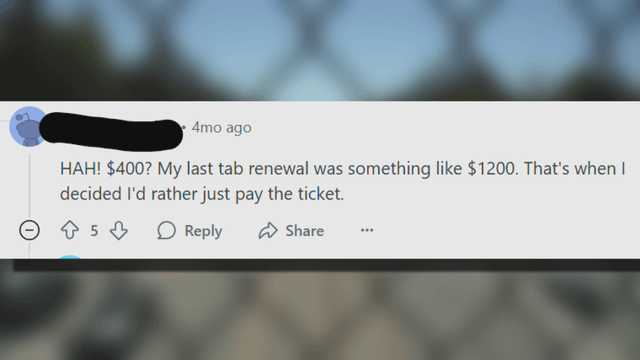Viewport: 640px width, 360px height.
Task: Click the vertical thread line beside comment
Action: 29,186
